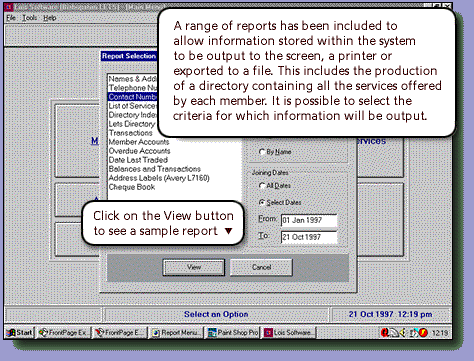Select Cheque Book in the report list

[132, 187]
